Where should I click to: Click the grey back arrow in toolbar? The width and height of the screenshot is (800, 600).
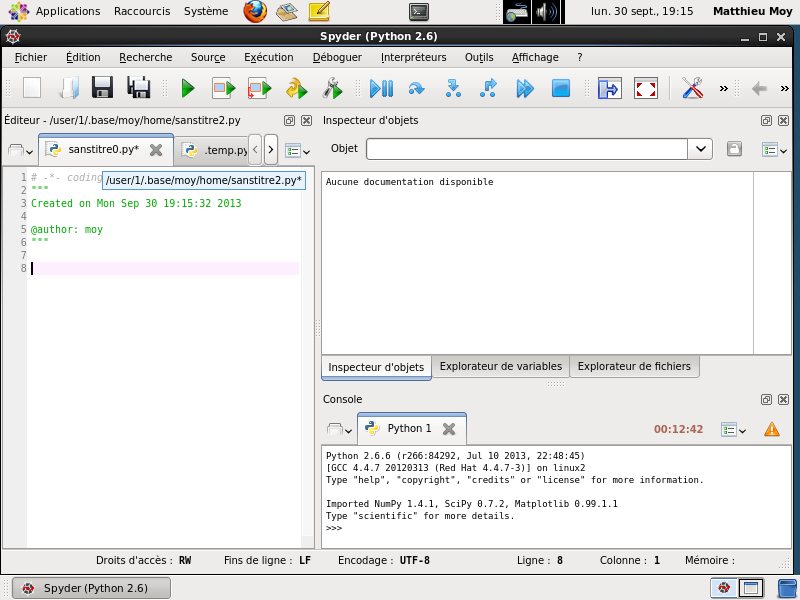click(x=759, y=89)
